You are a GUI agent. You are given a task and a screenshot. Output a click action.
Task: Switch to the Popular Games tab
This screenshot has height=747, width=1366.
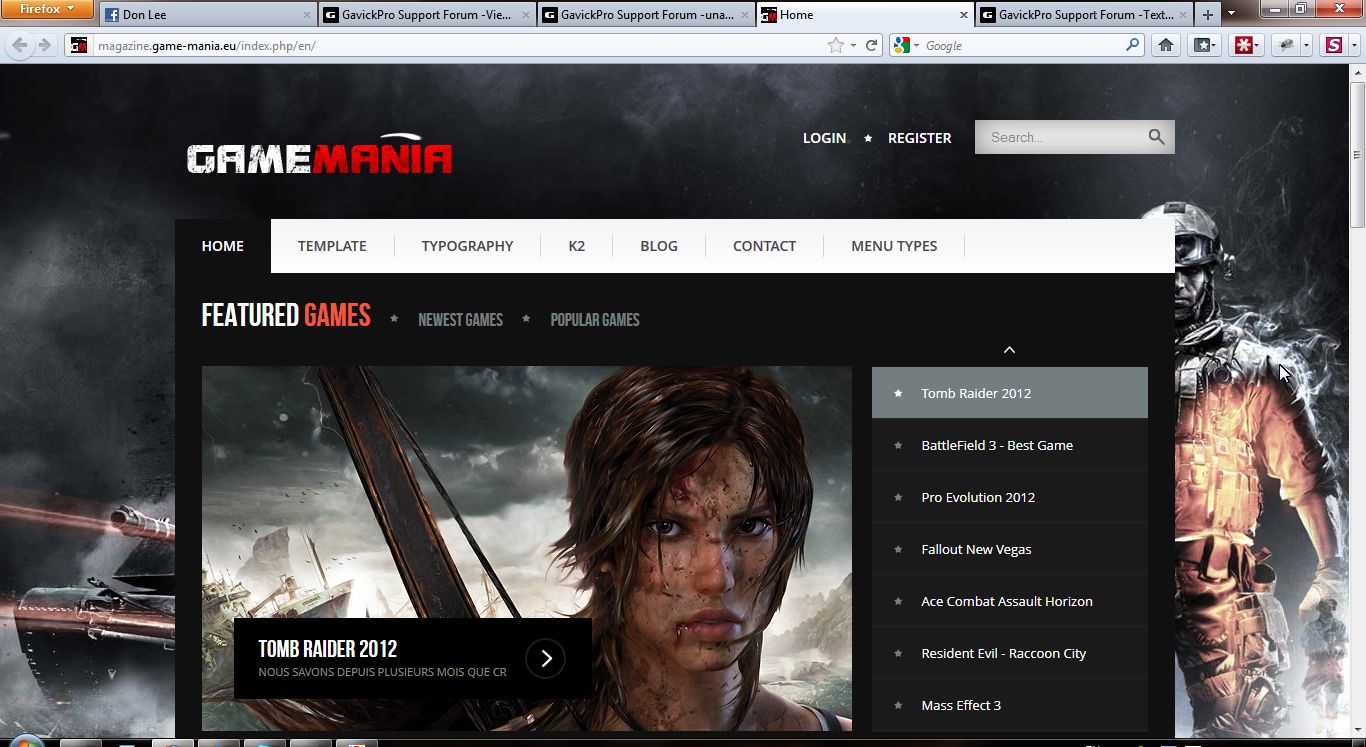(x=595, y=320)
